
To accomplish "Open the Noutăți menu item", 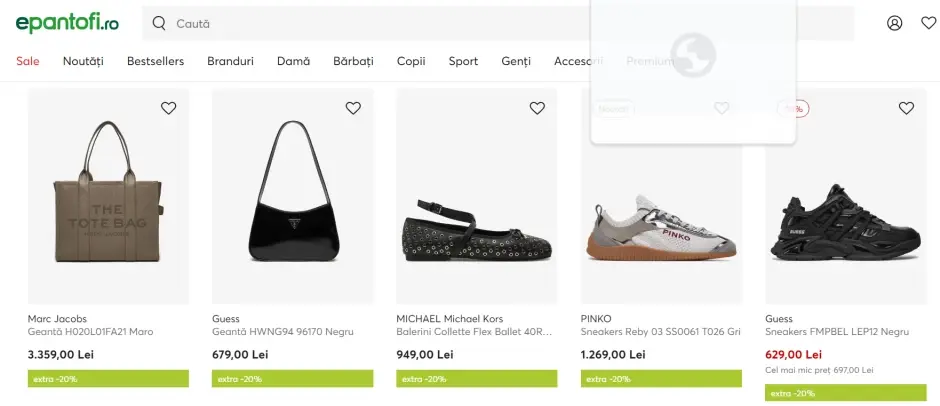I will (83, 61).
